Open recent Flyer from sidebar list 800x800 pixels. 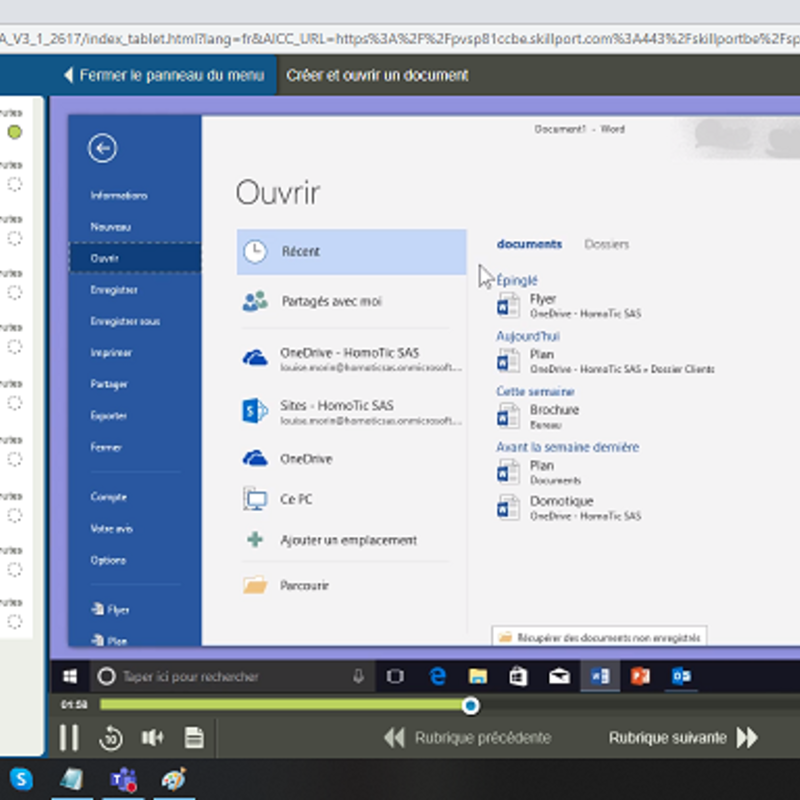(x=111, y=610)
